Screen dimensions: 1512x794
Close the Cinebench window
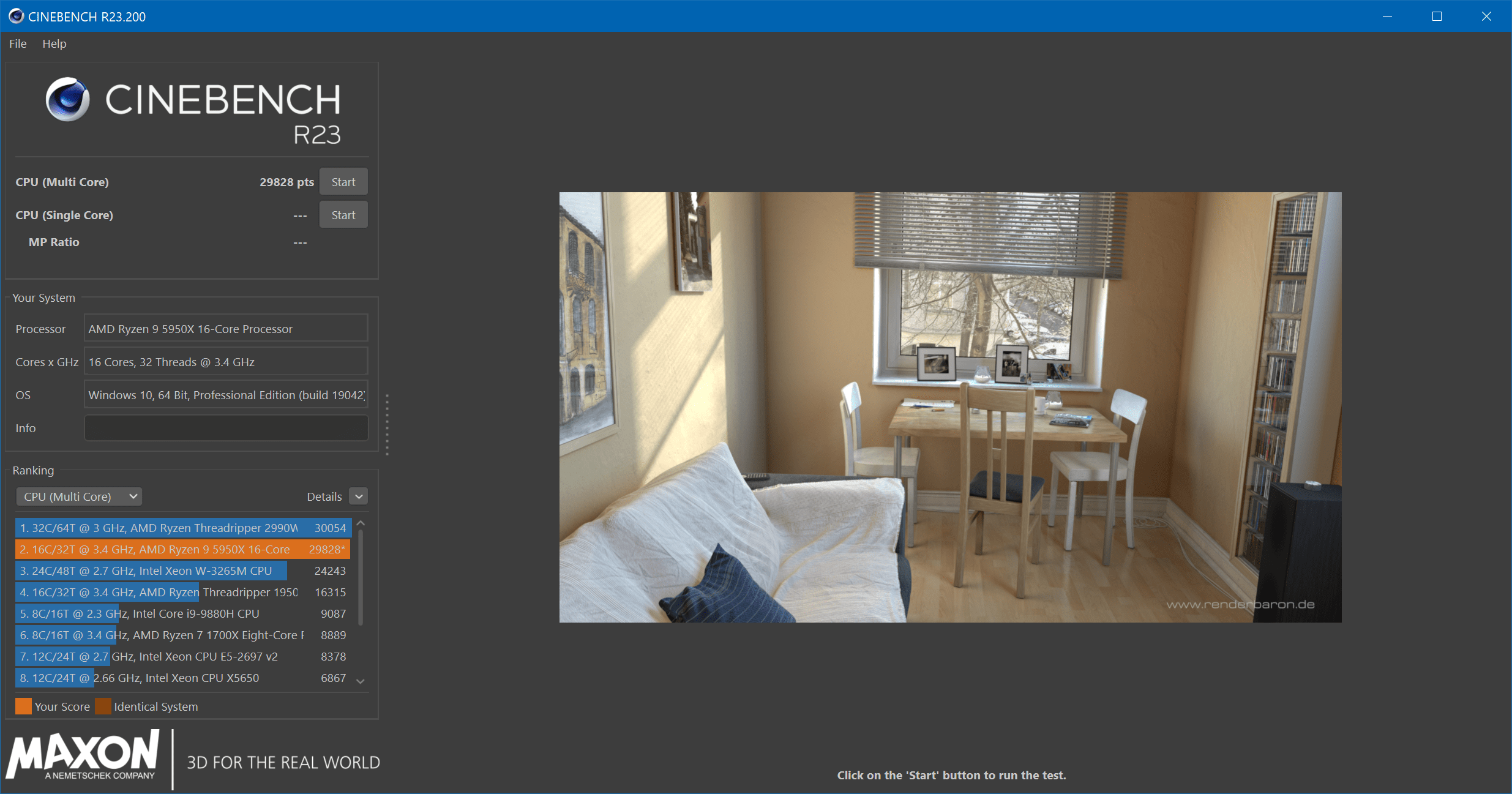[x=1486, y=17]
